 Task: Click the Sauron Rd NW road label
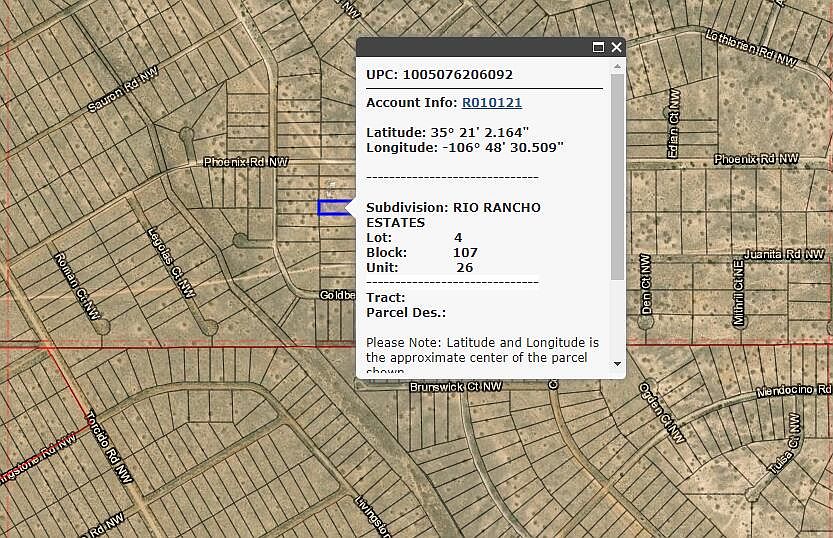122,90
